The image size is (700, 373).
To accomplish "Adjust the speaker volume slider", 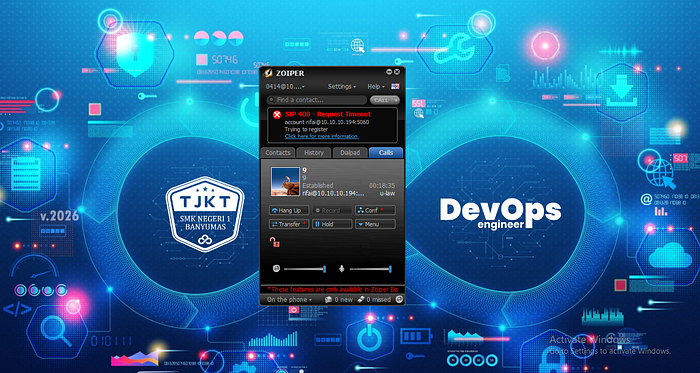I will (304, 269).
